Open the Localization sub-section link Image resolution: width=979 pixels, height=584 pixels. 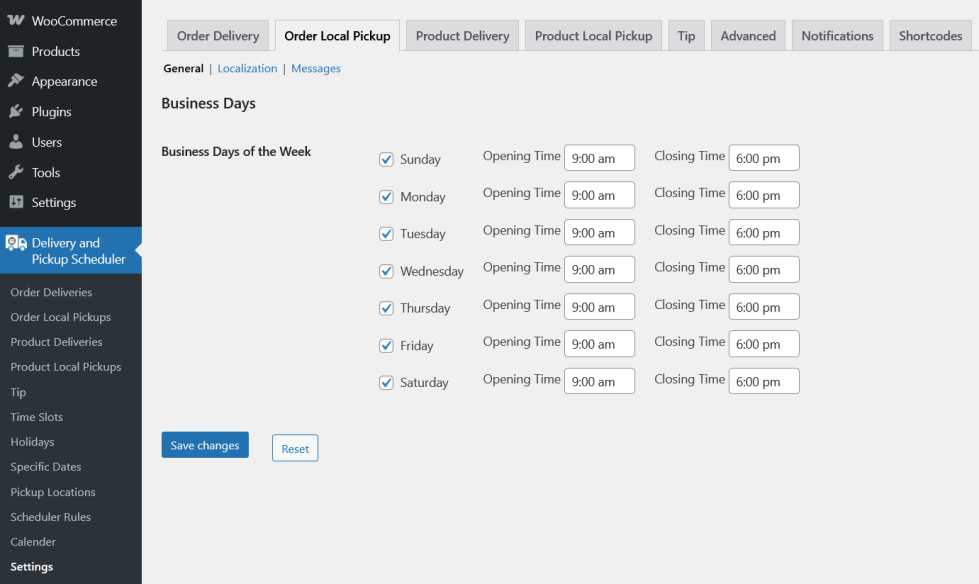247,69
